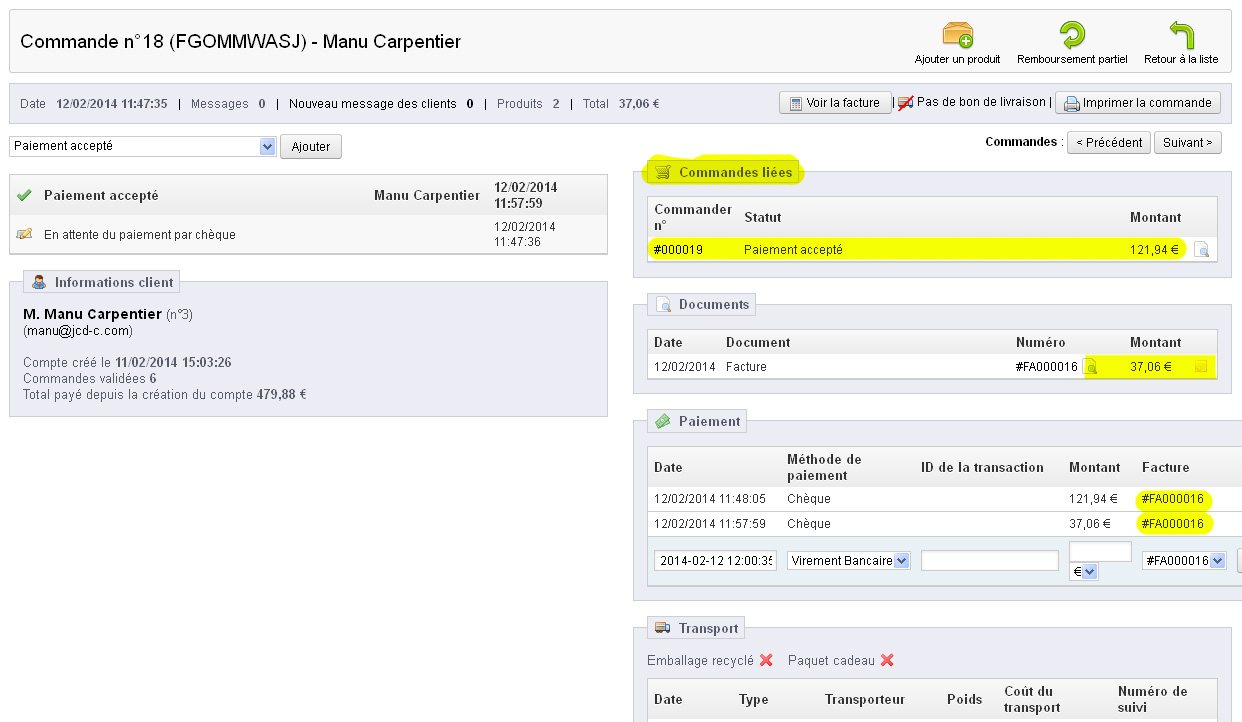This screenshot has height=722, width=1242.
Task: Open the #FA000016 invoice dropdown in payment form
Action: pos(1184,561)
